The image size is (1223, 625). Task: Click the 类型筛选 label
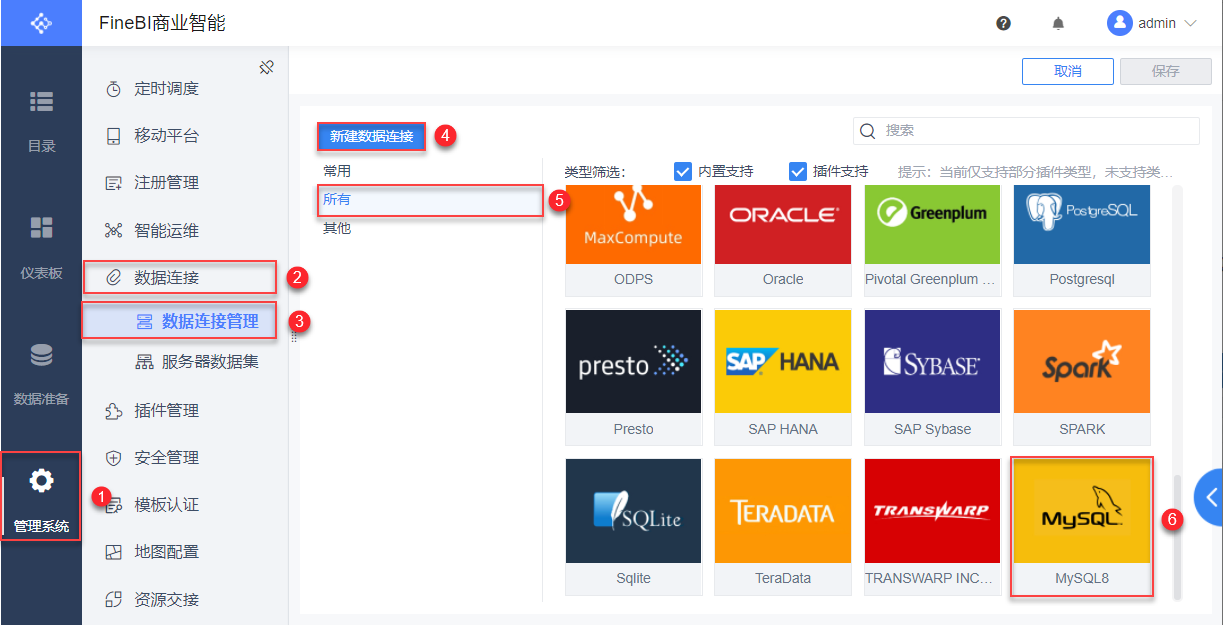click(594, 172)
